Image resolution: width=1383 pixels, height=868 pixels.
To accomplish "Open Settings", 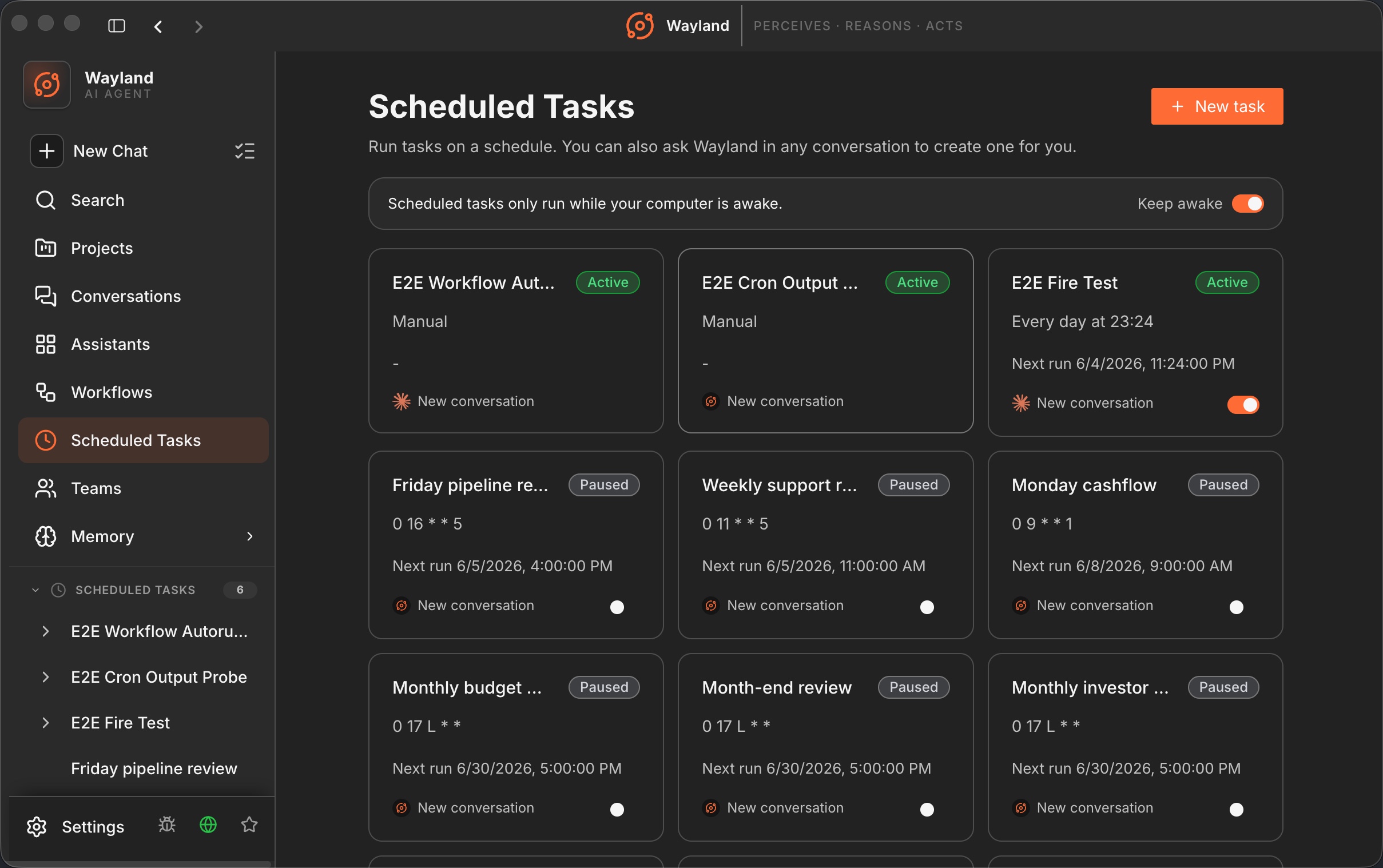I will click(x=93, y=827).
